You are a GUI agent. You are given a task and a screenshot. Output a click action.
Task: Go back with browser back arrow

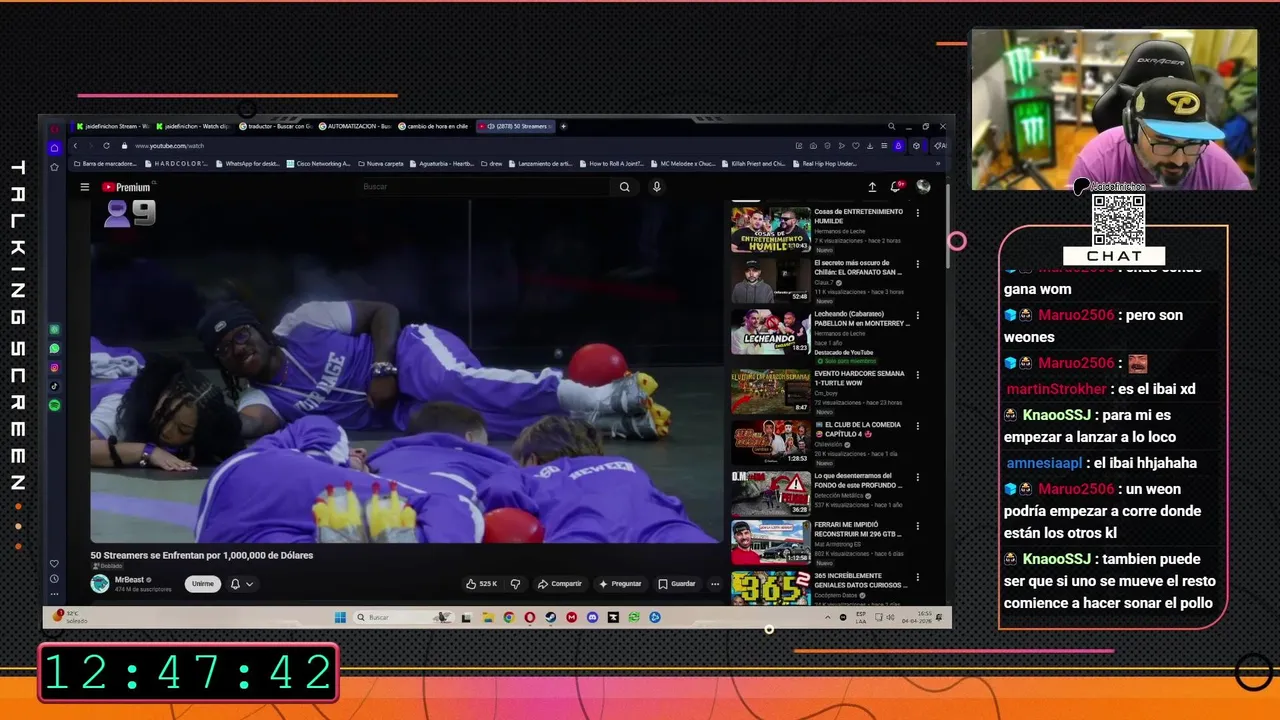pyautogui.click(x=75, y=146)
